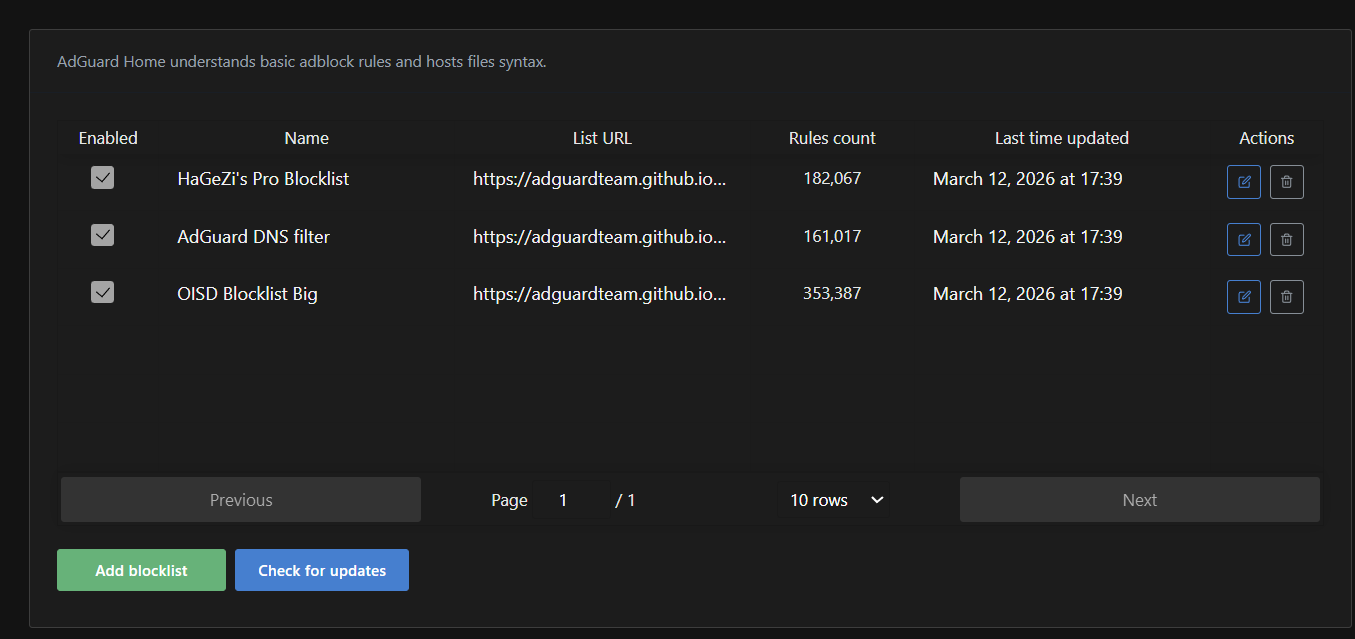This screenshot has width=1355, height=639.
Task: Select the AdGuard DNS filter name
Action: 253,237
